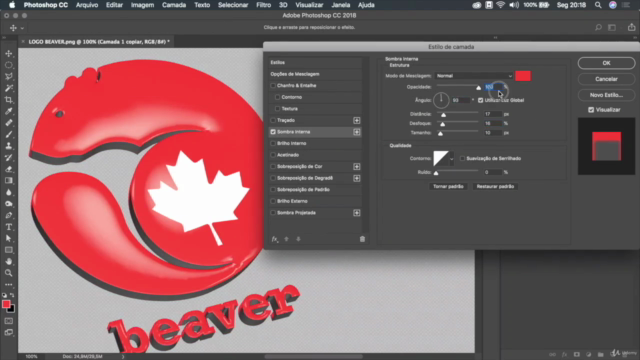Enable Textura sub-effect checkbox

pos(278,109)
